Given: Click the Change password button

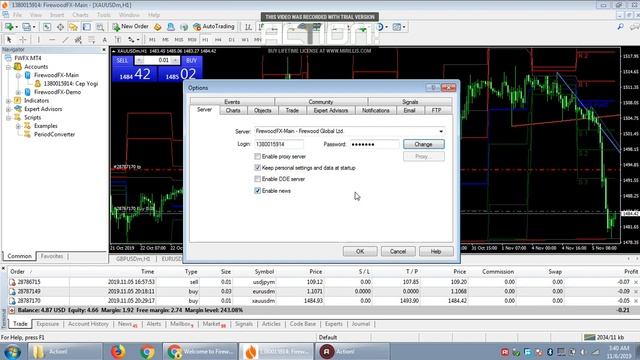Looking at the screenshot, I should (424, 144).
